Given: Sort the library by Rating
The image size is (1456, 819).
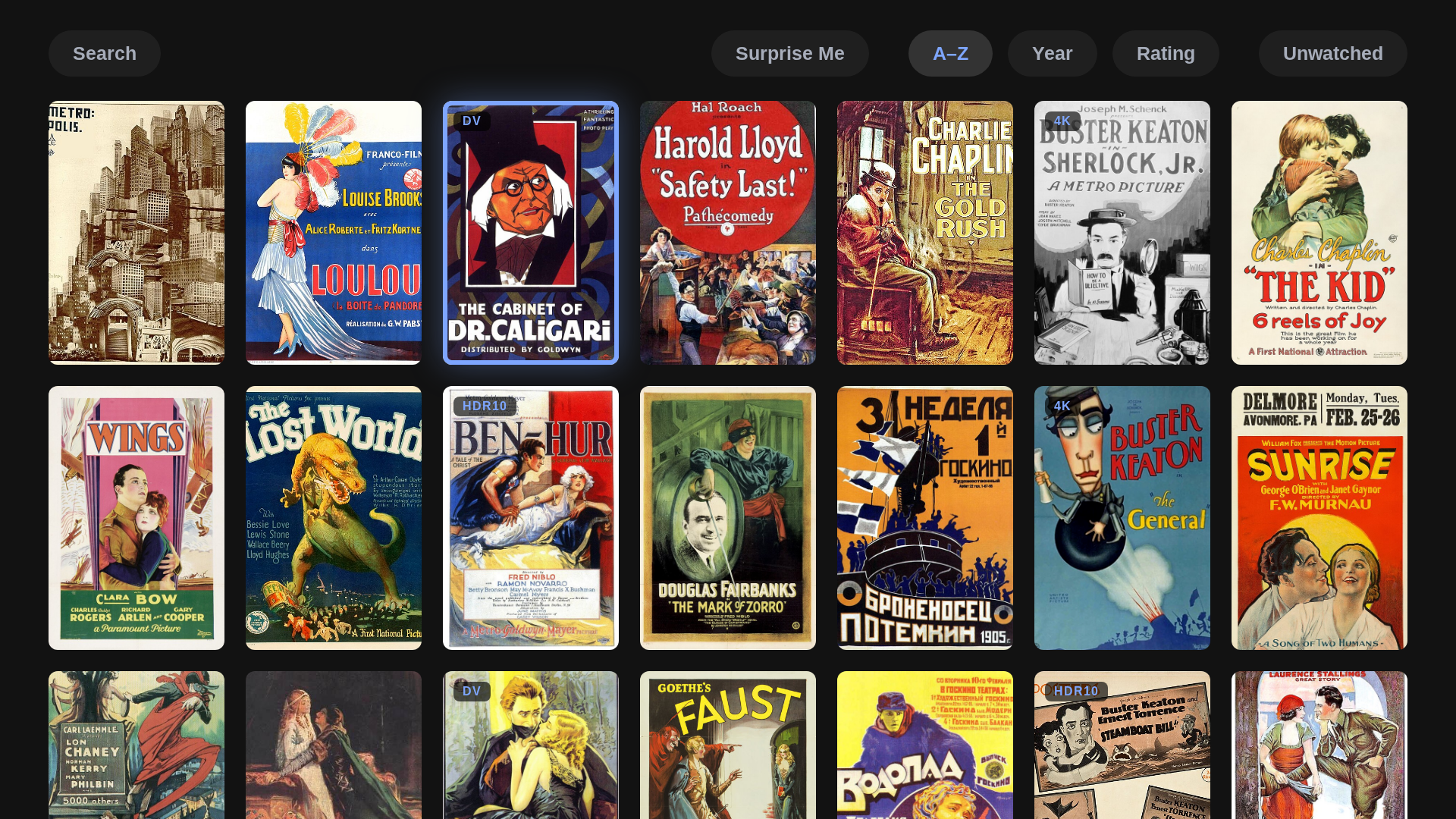Looking at the screenshot, I should pyautogui.click(x=1166, y=53).
